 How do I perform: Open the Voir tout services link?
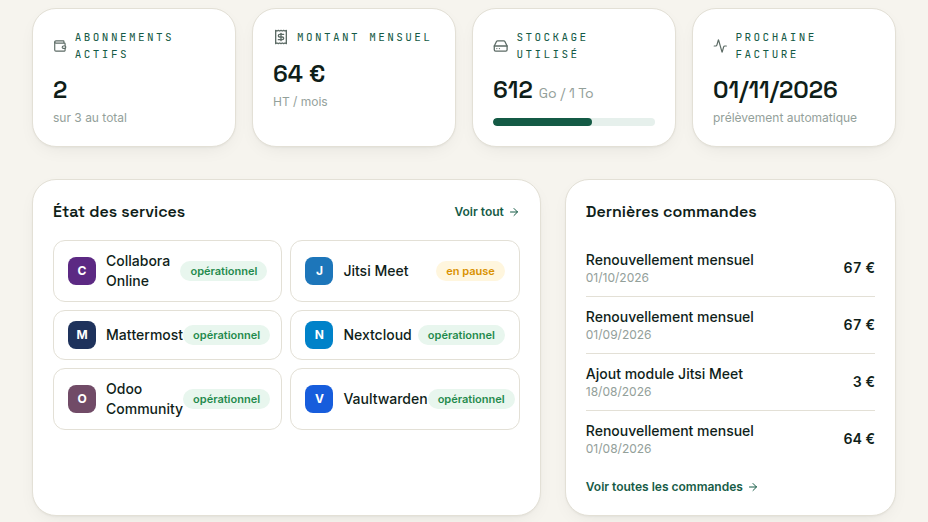(x=486, y=212)
